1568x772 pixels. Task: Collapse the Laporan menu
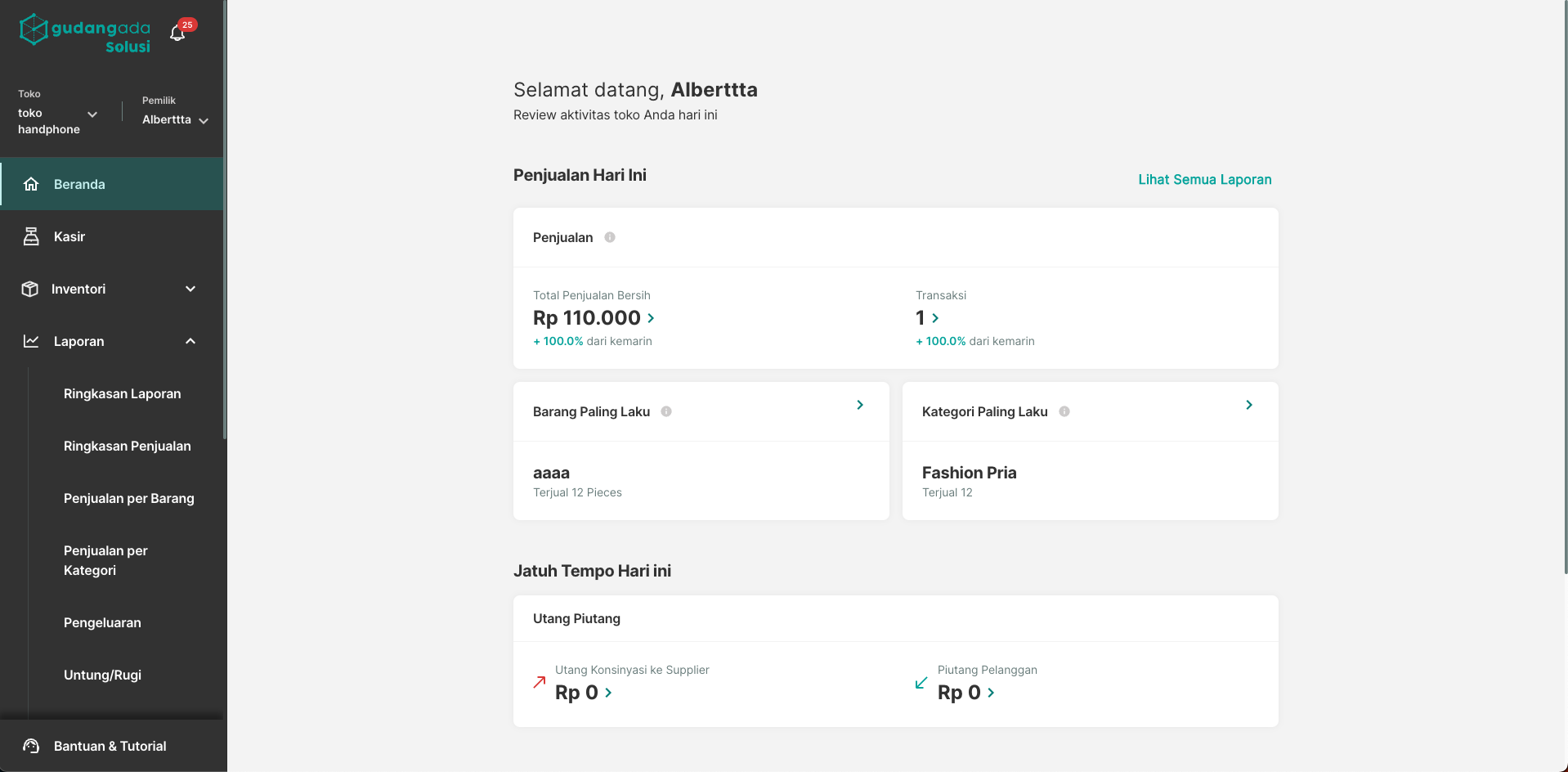(111, 341)
